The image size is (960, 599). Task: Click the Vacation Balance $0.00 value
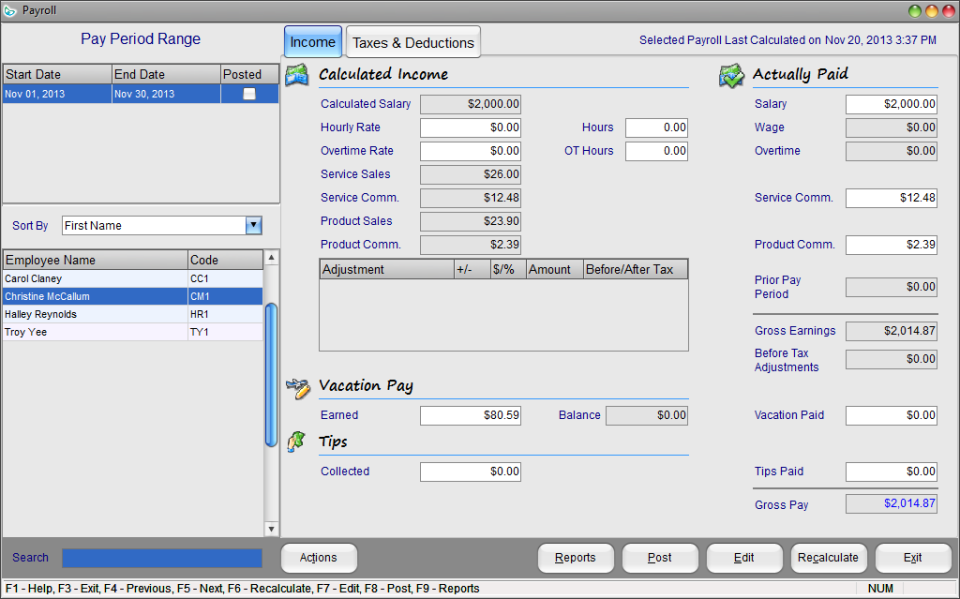(x=647, y=415)
